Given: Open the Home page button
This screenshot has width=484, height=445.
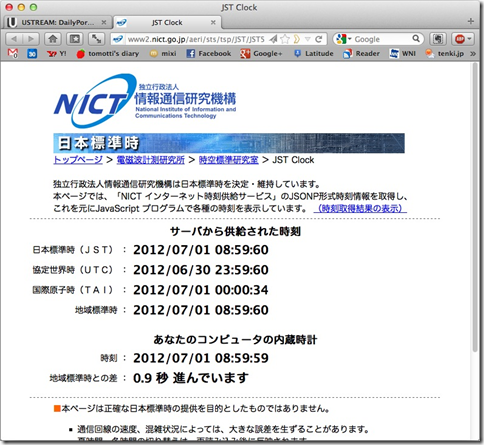Looking at the screenshot, I should [53, 39].
